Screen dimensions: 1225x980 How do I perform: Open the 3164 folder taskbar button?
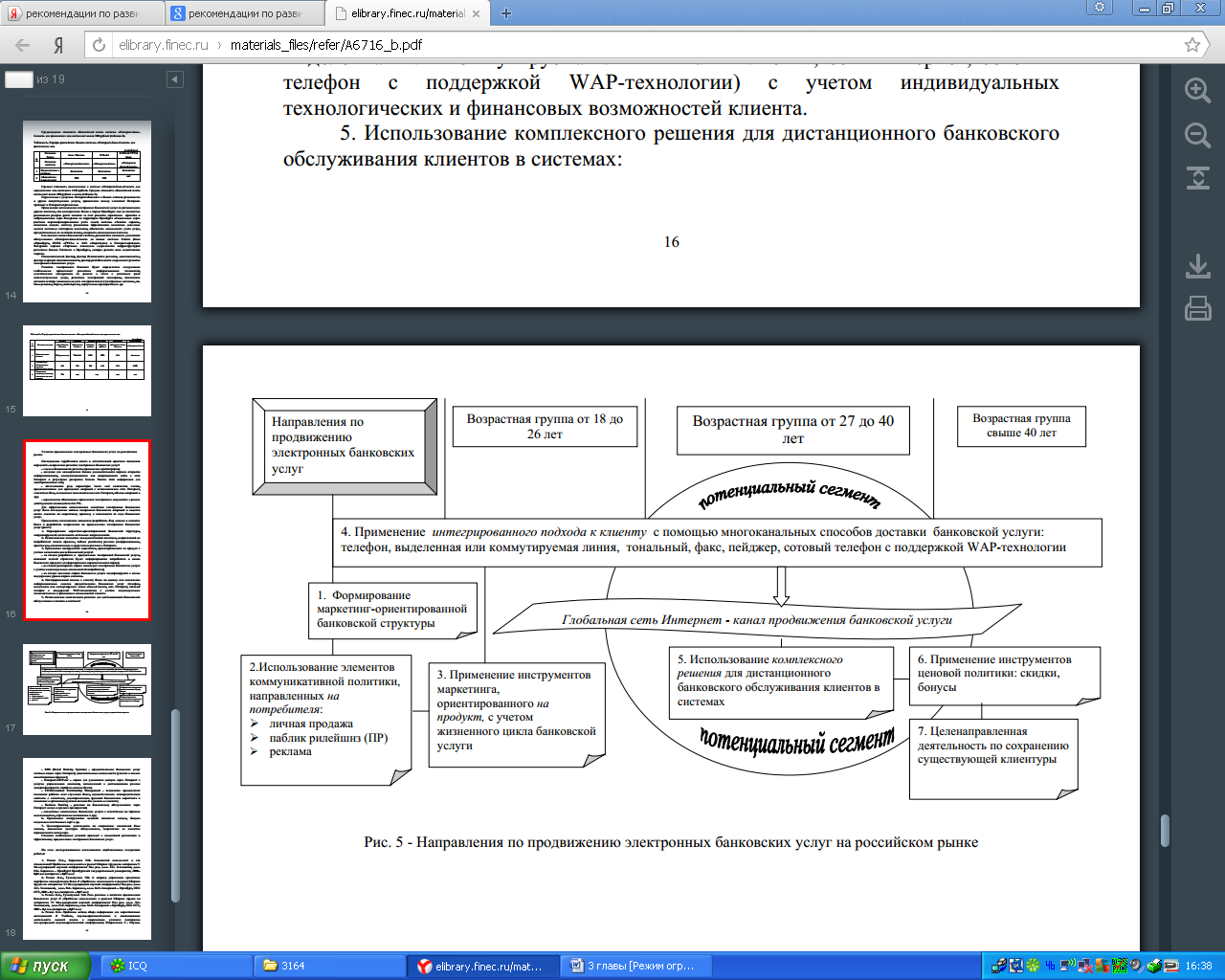point(327,966)
